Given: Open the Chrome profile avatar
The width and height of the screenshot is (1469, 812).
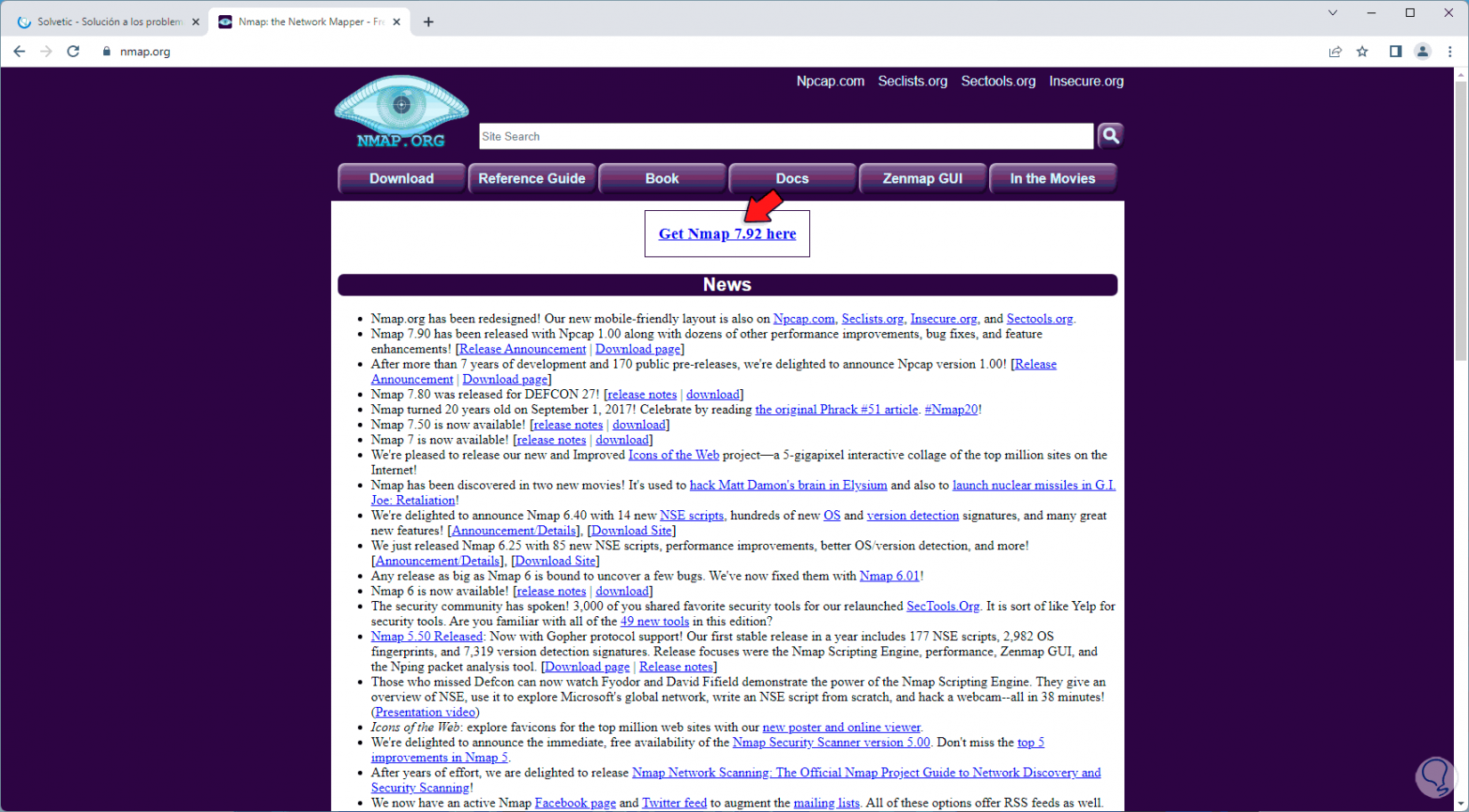Looking at the screenshot, I should (1423, 52).
